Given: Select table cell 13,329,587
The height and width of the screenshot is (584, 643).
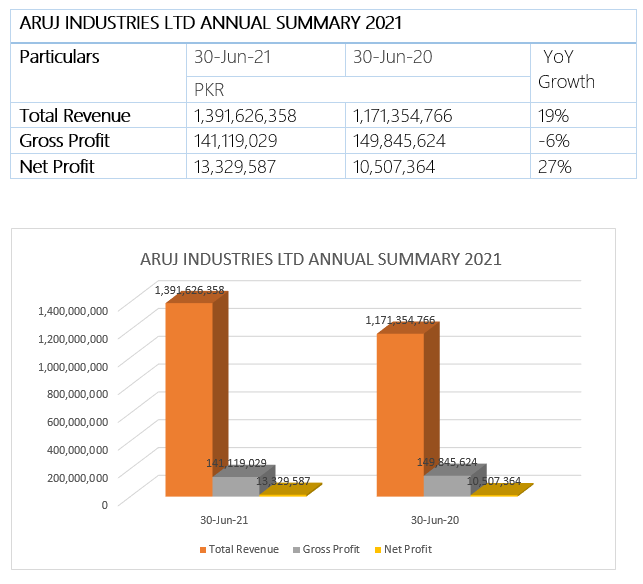Looking at the screenshot, I should [266, 166].
